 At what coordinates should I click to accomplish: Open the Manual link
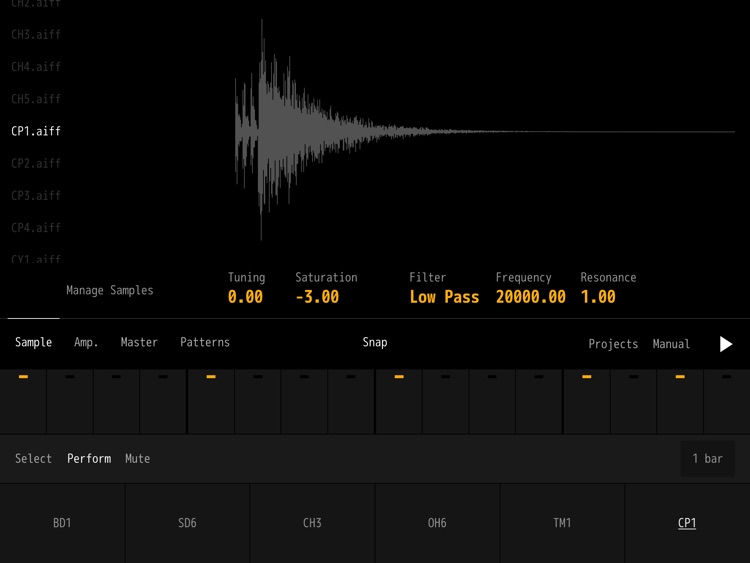[x=671, y=344]
